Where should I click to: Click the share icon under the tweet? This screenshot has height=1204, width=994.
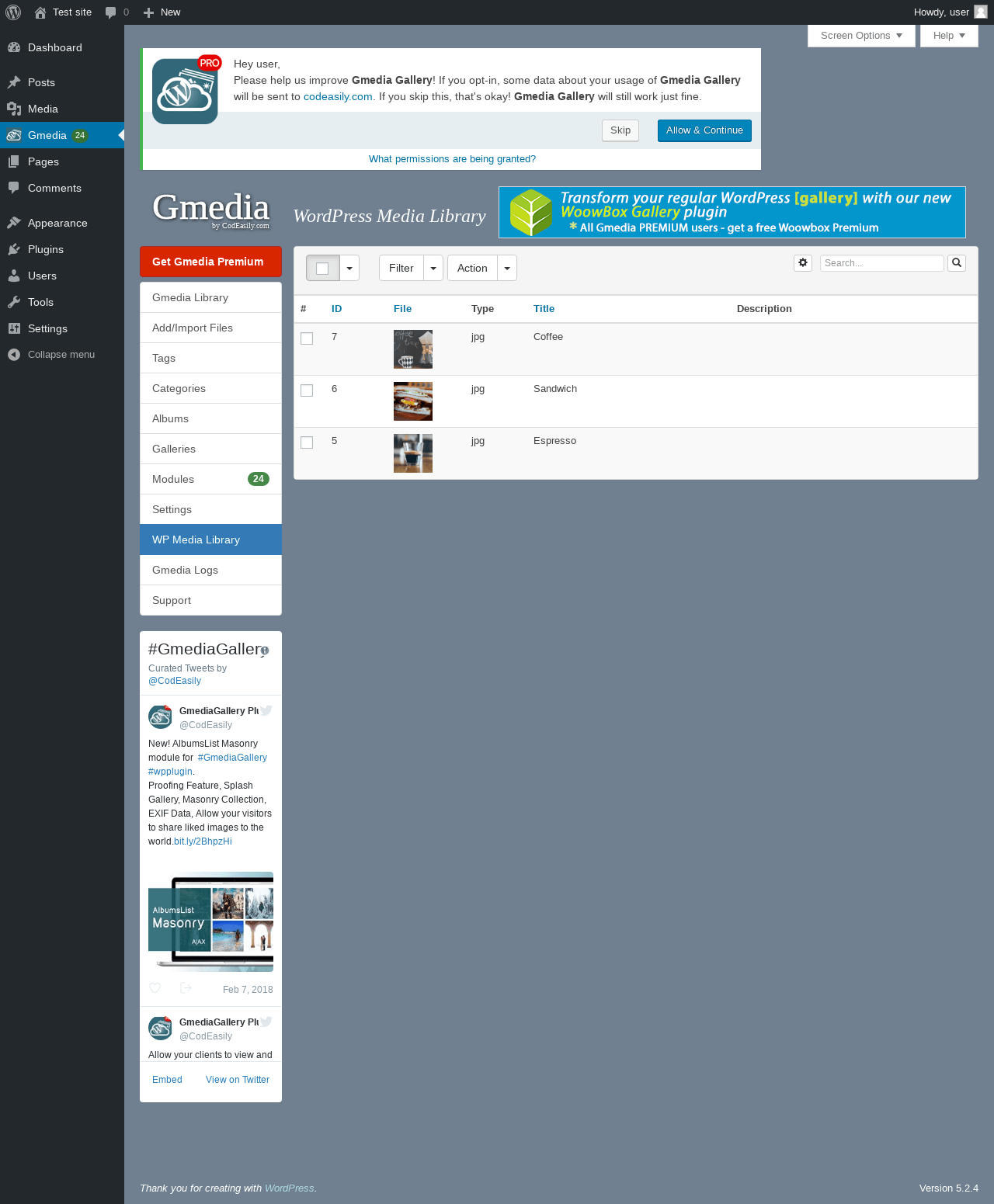click(186, 988)
